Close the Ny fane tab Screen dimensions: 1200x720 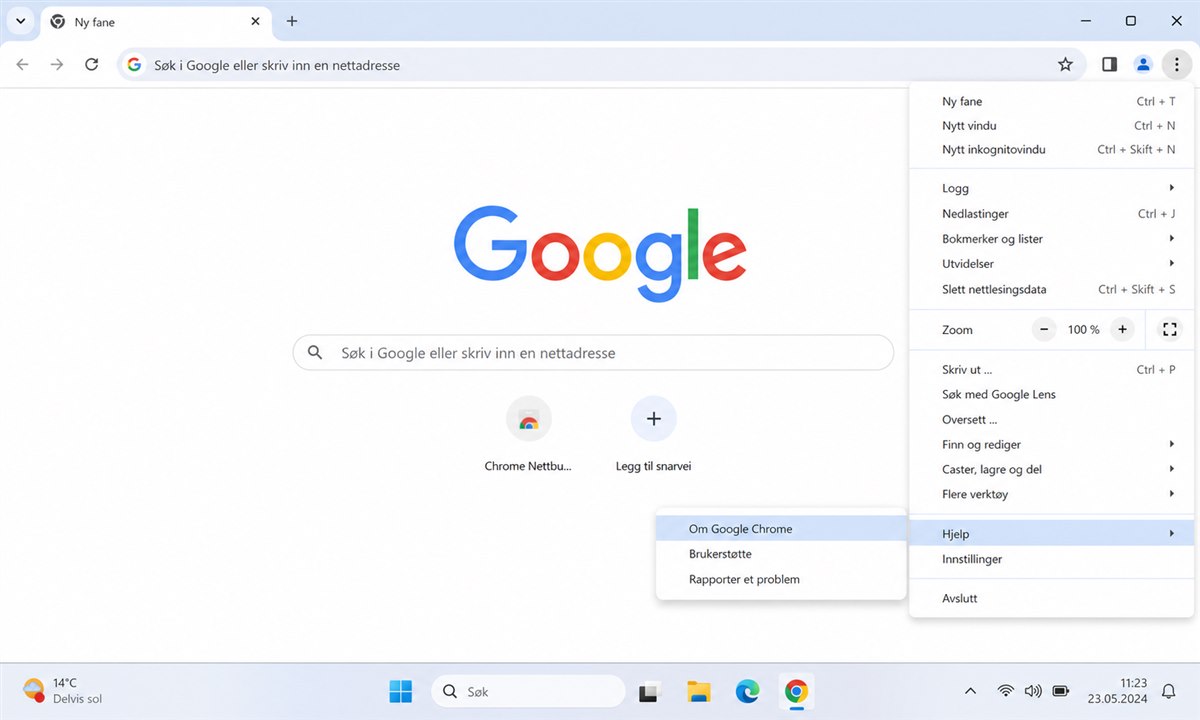click(256, 21)
